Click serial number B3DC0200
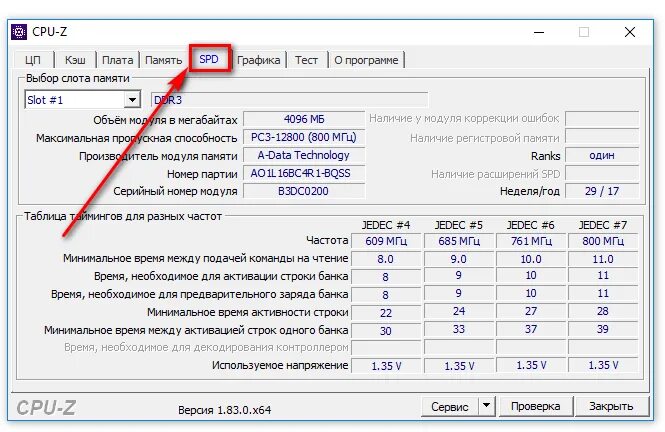 pos(304,191)
